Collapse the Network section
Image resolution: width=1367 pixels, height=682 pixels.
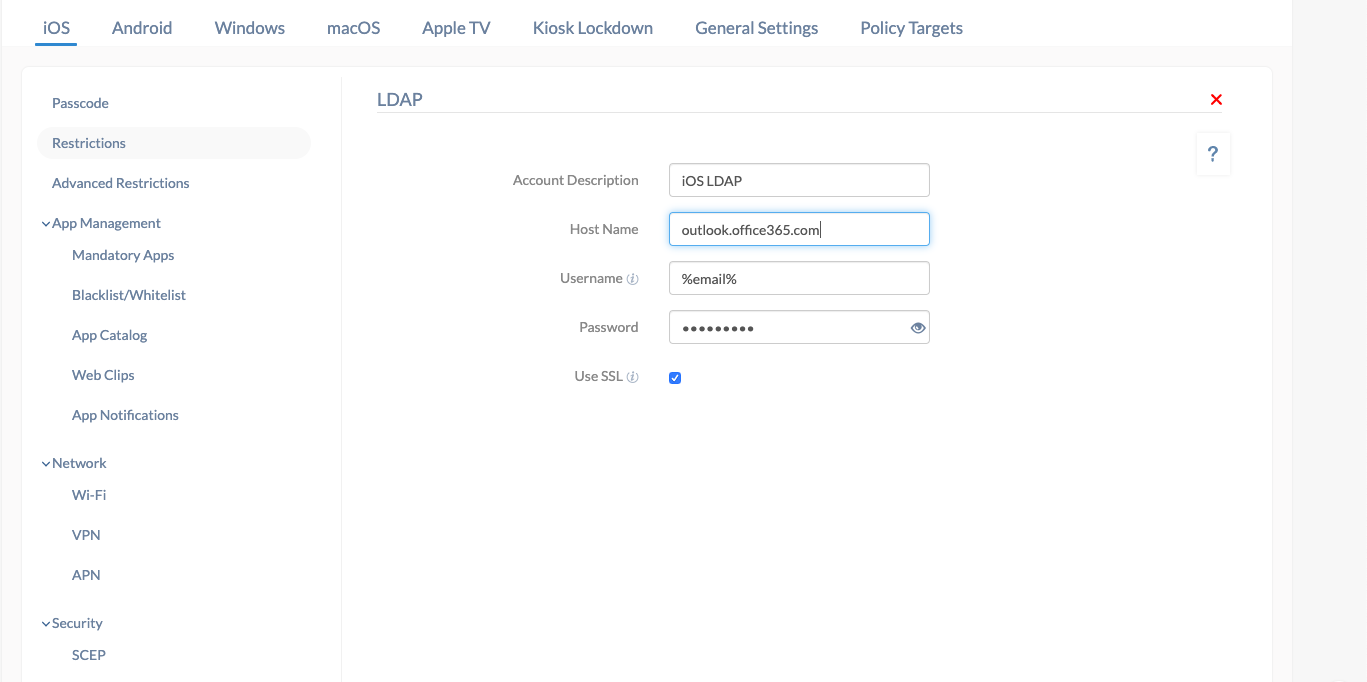46,464
